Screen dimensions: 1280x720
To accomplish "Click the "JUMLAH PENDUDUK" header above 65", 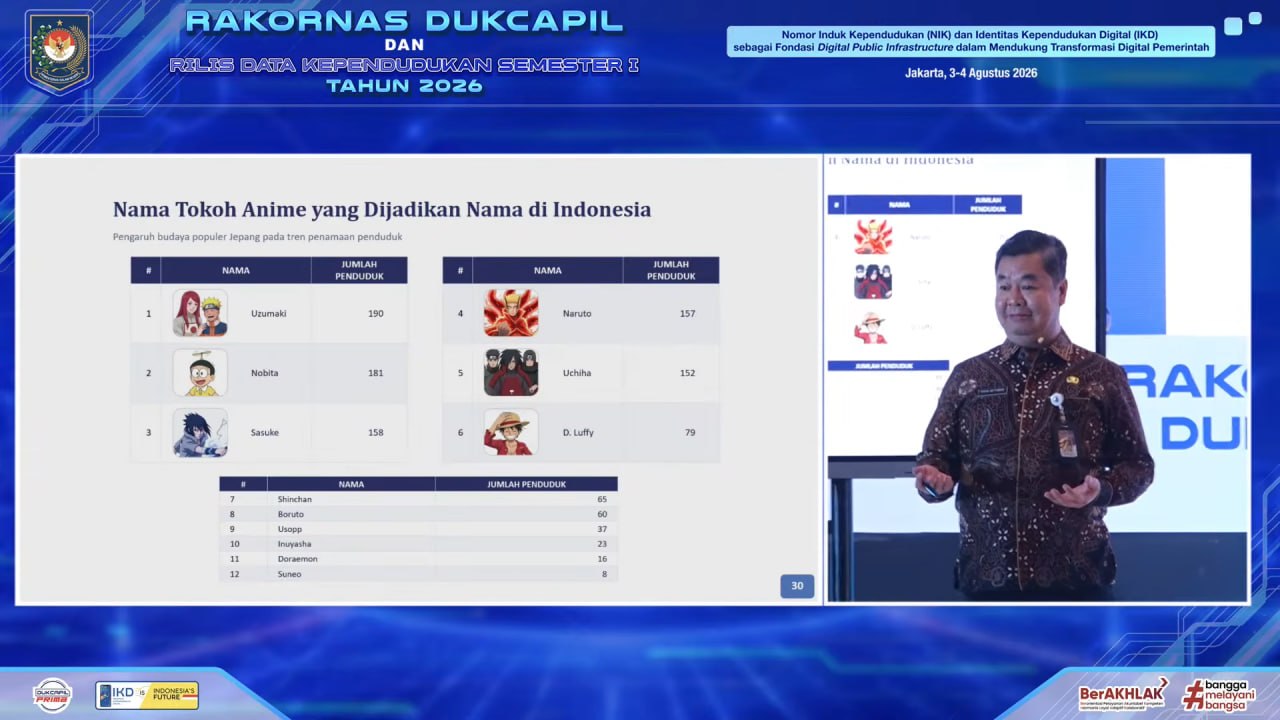I will 526,484.
